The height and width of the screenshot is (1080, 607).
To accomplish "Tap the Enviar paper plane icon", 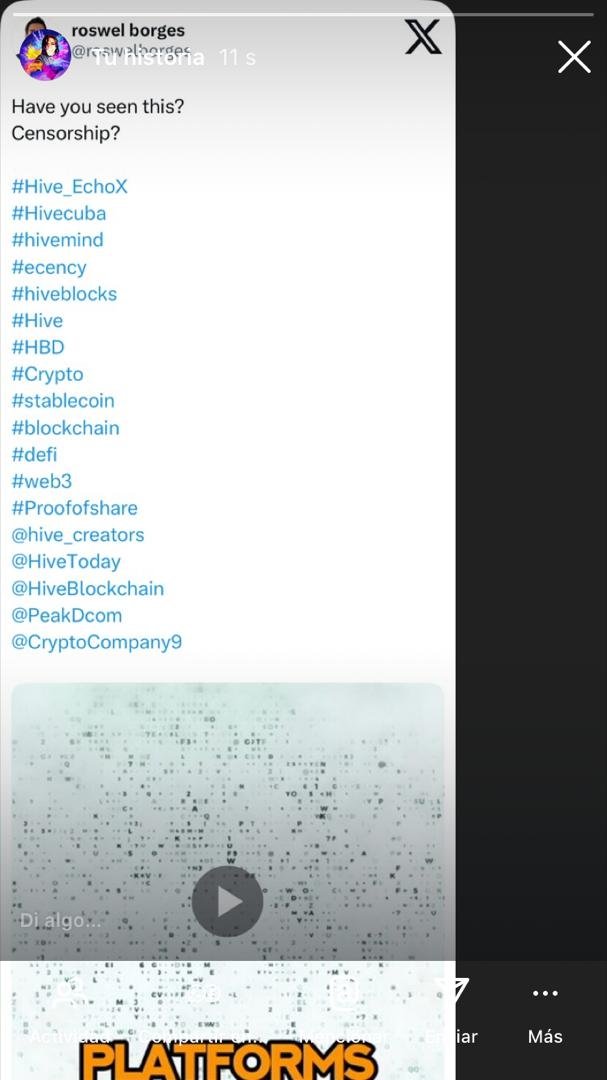I will click(x=451, y=993).
